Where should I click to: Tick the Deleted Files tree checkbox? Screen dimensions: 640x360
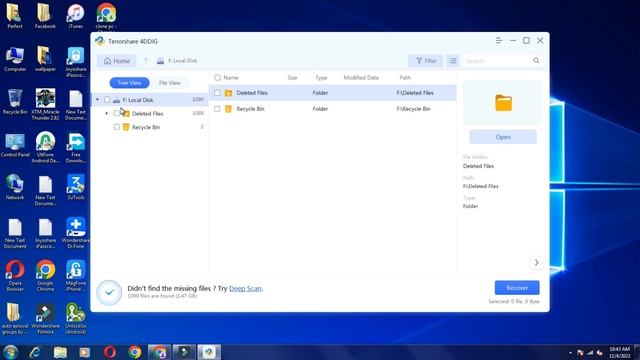[117, 113]
